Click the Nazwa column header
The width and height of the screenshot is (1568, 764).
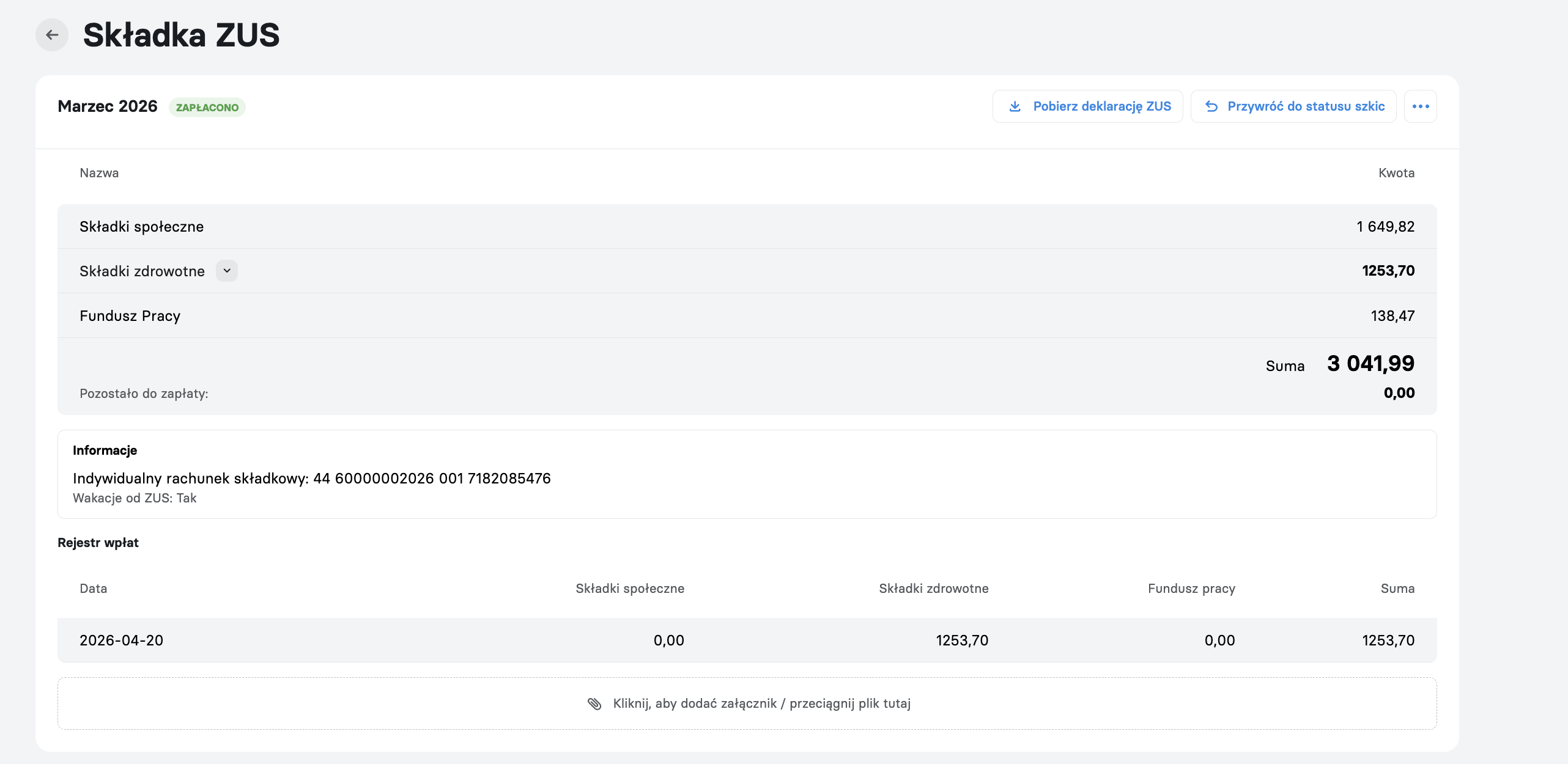99,173
